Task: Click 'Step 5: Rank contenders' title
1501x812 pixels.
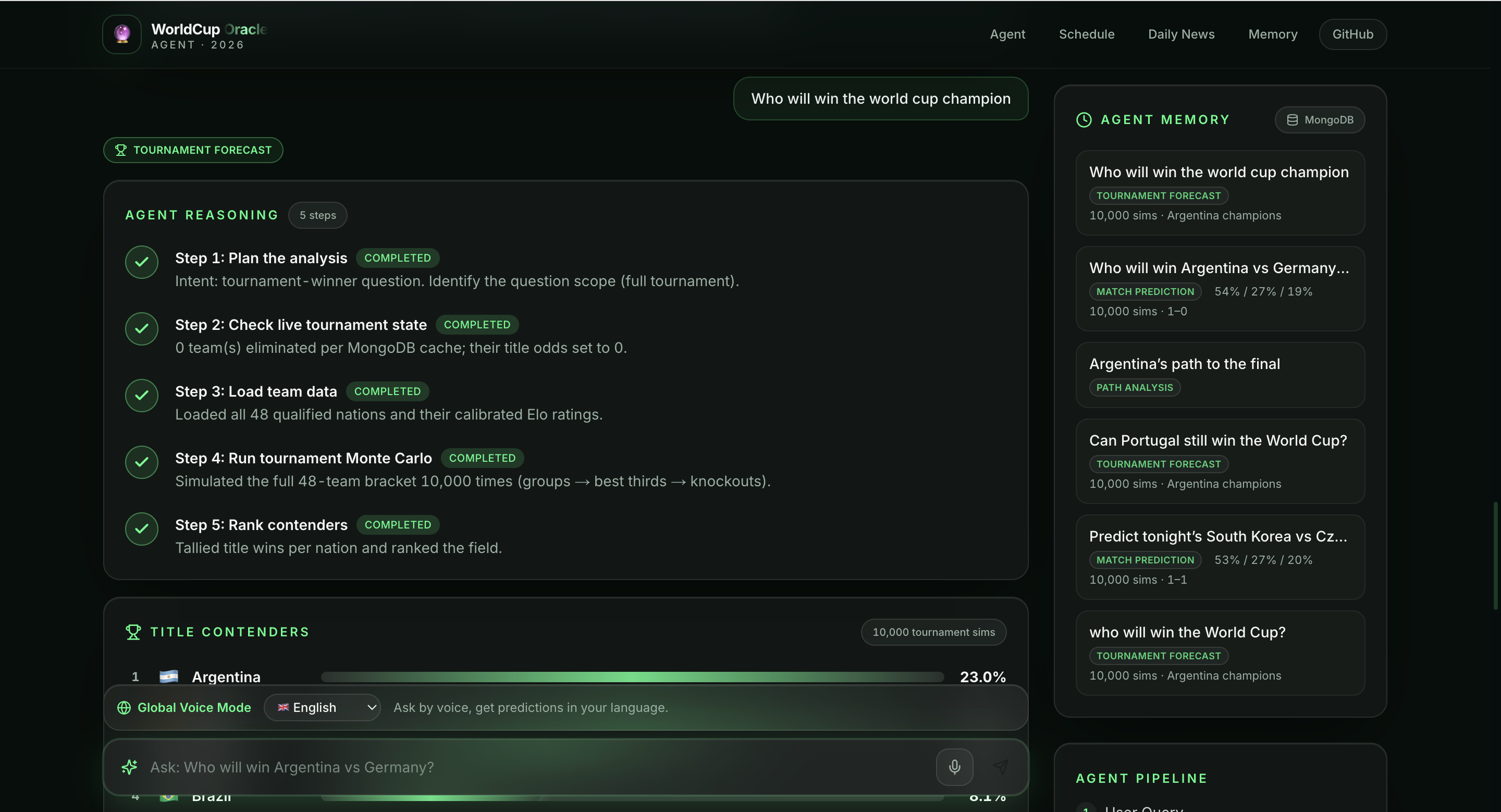Action: coord(261,524)
